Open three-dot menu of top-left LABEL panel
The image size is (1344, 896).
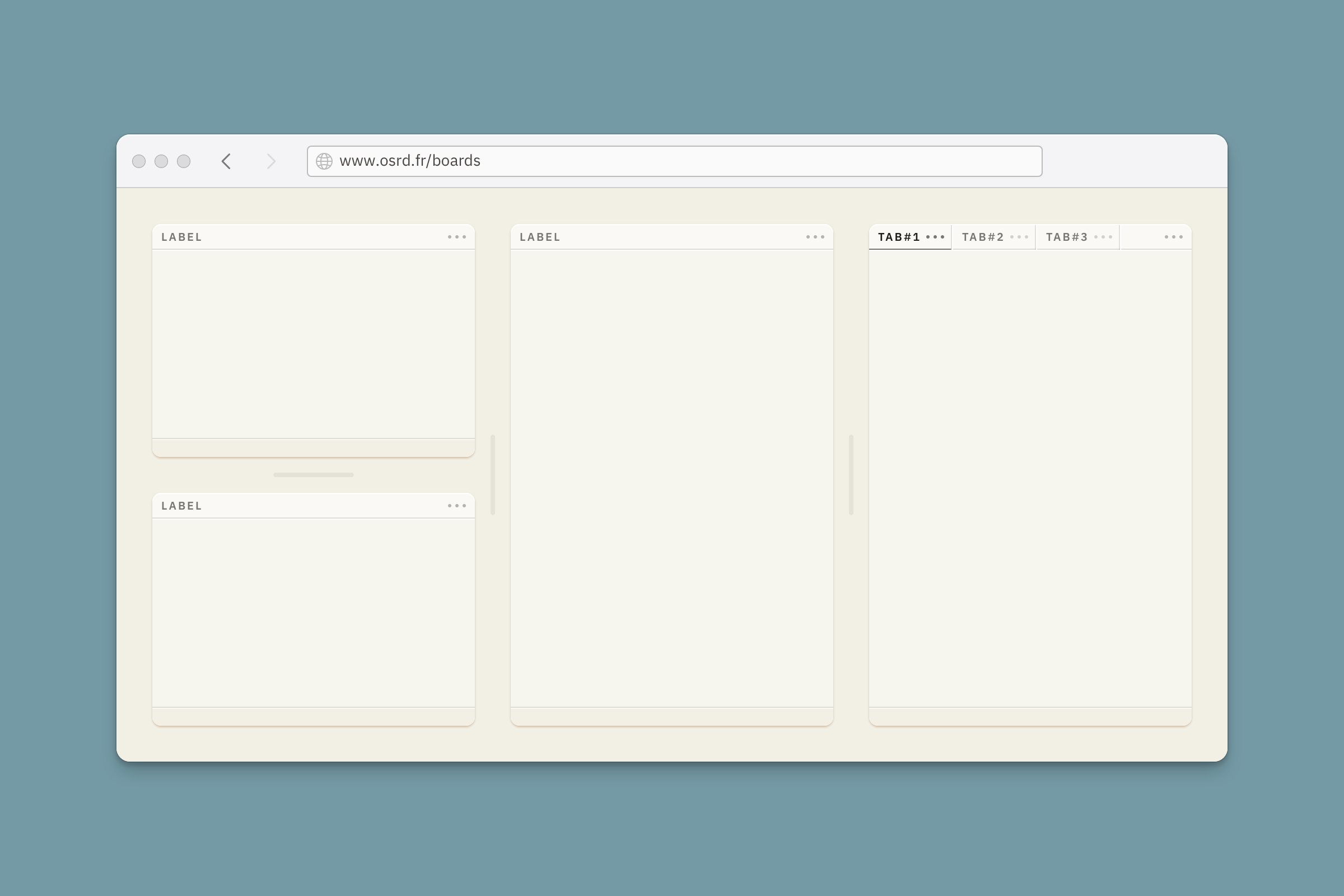456,237
